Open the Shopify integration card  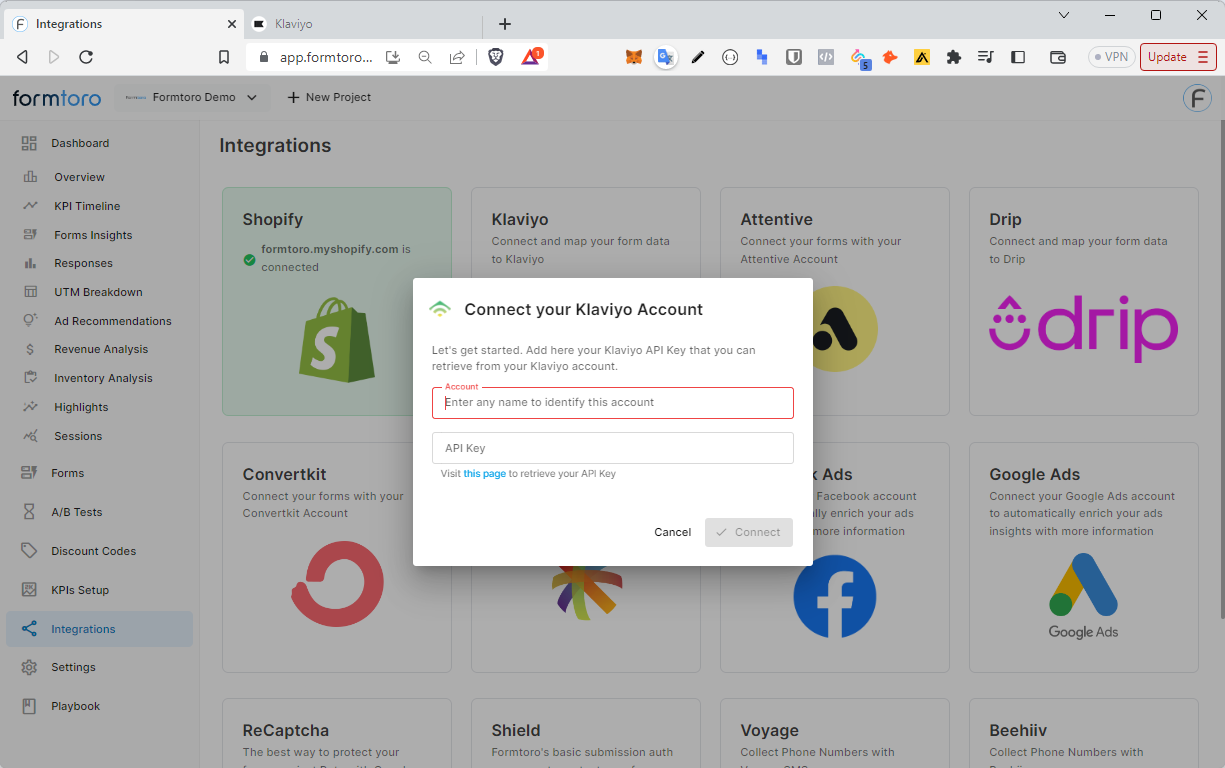pos(337,301)
